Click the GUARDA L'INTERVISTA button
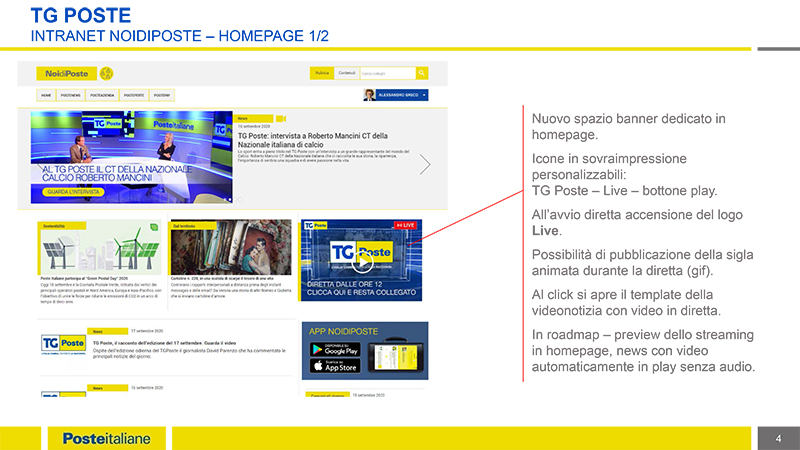 coord(73,192)
